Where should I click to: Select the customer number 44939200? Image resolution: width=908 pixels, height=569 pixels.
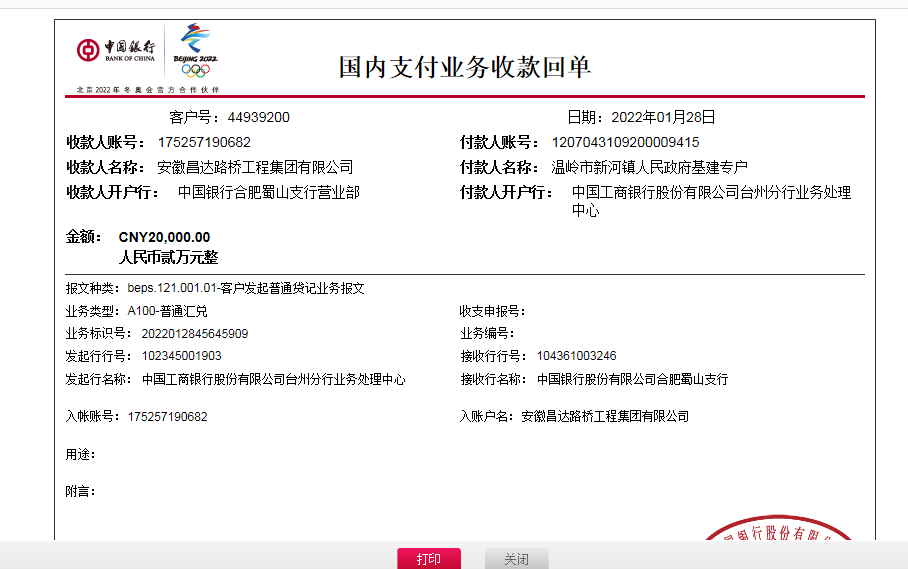pos(258,117)
